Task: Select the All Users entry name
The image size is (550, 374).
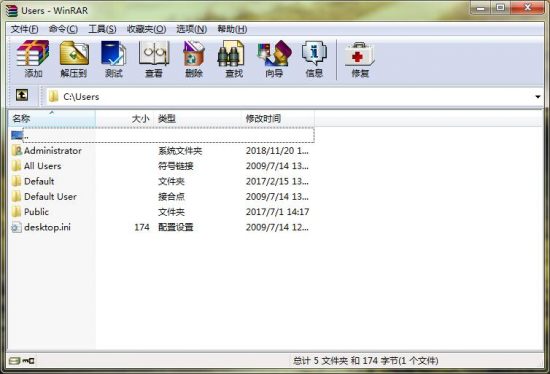Action: pyautogui.click(x=42, y=166)
